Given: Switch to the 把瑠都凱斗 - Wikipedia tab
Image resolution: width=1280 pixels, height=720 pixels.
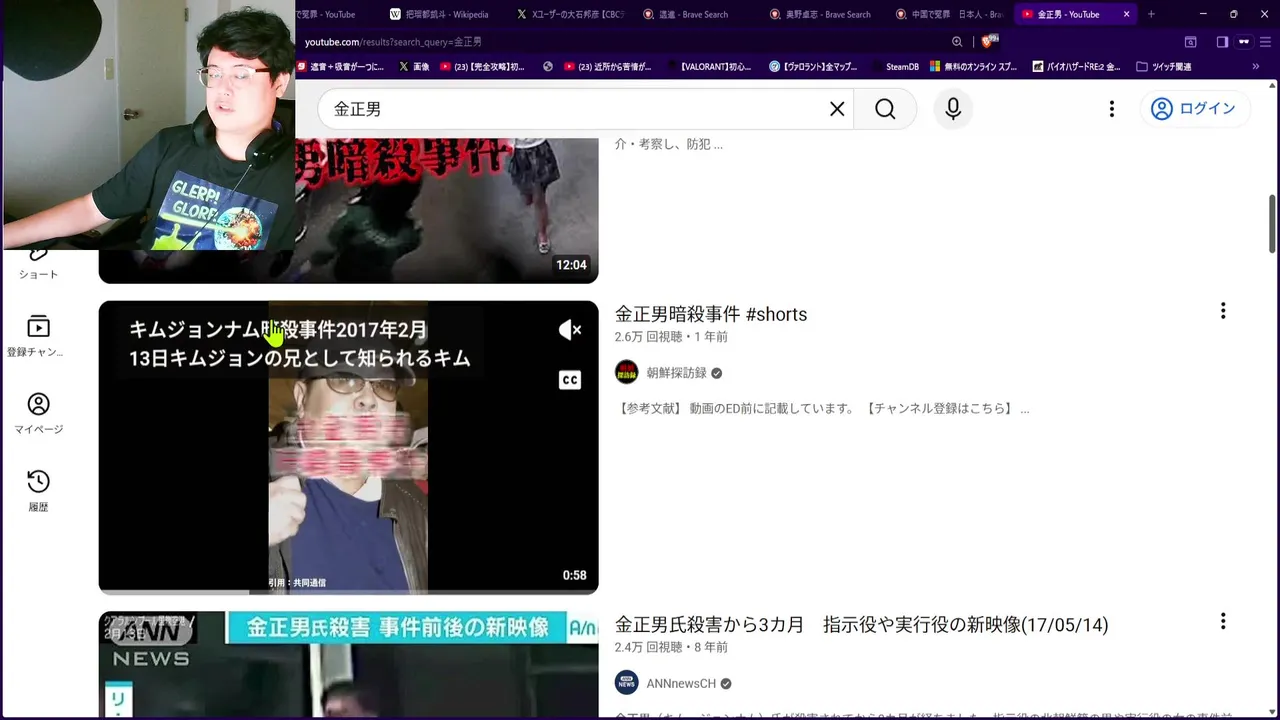Looking at the screenshot, I should tap(439, 14).
